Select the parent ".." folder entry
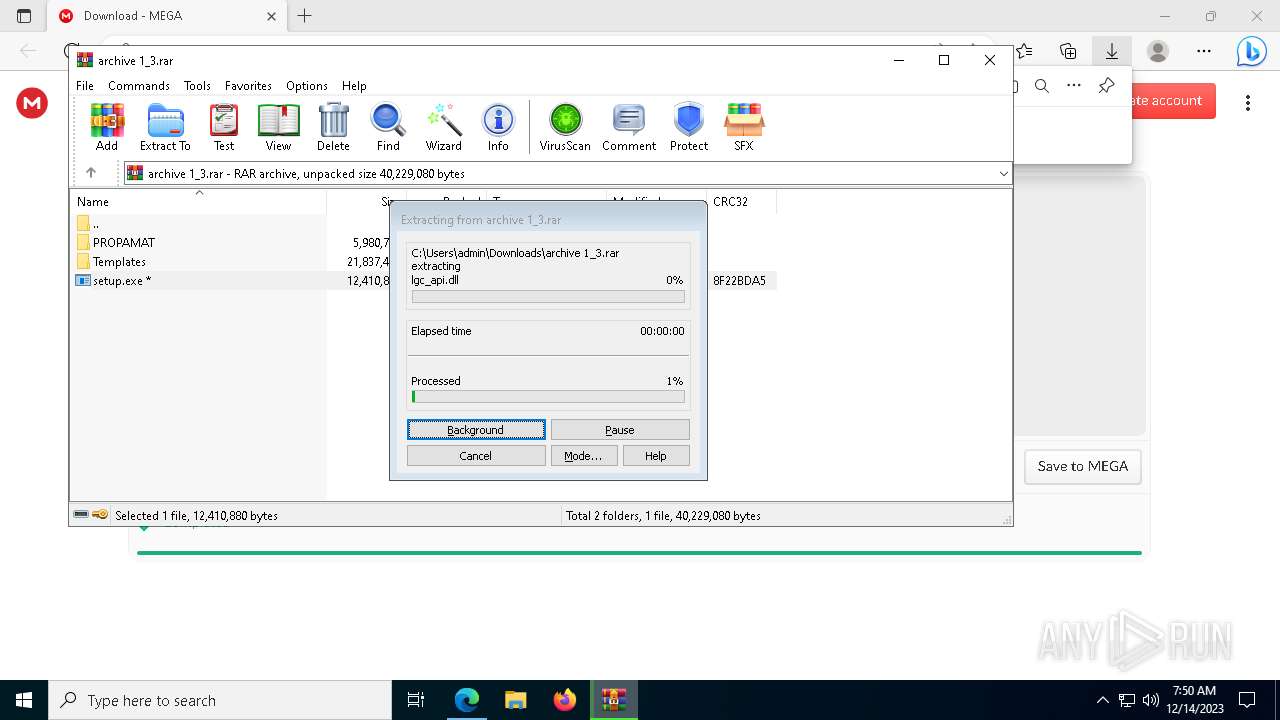 [88, 223]
